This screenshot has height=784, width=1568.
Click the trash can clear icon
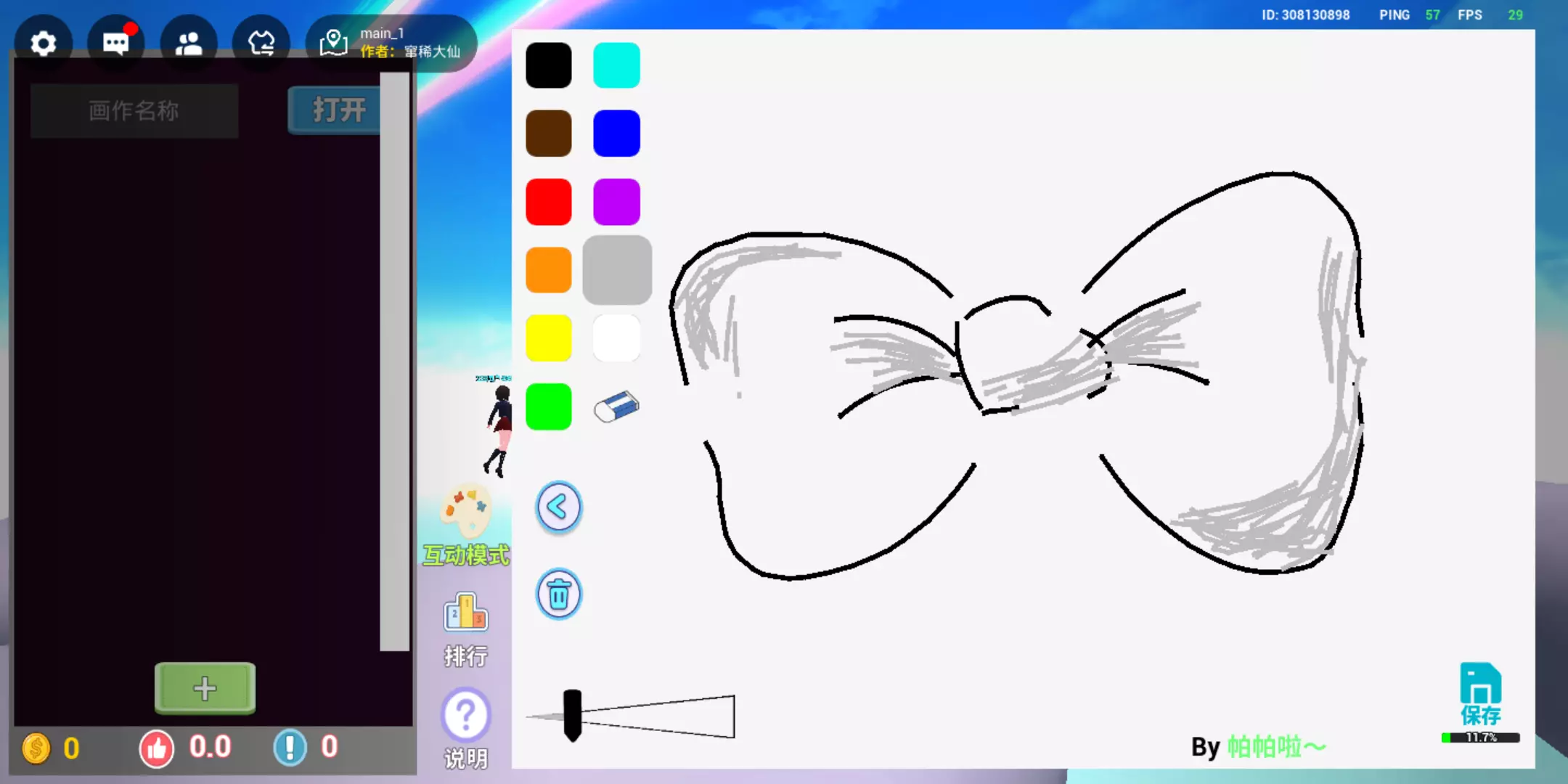click(x=558, y=595)
